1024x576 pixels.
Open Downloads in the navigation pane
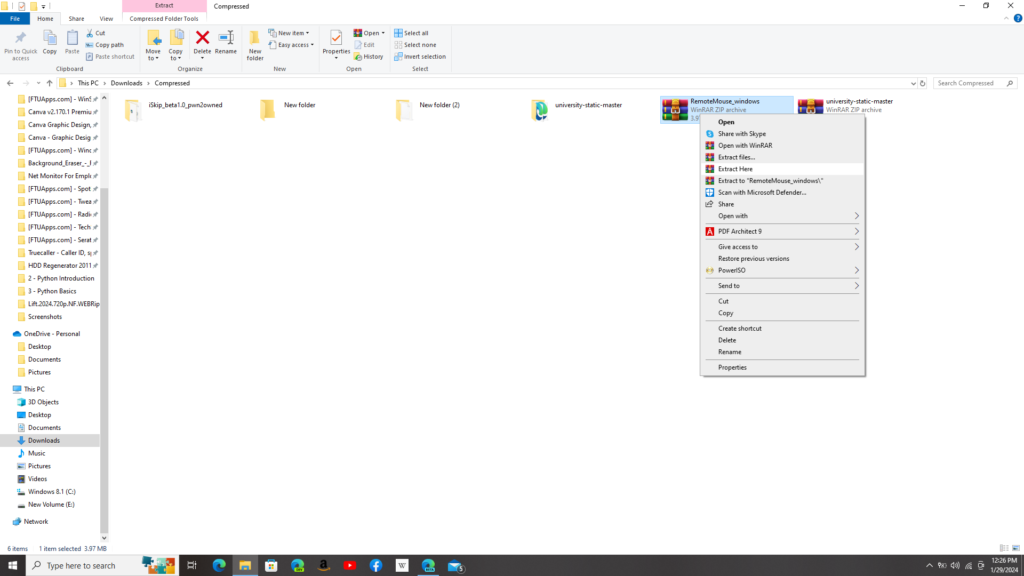click(x=44, y=441)
